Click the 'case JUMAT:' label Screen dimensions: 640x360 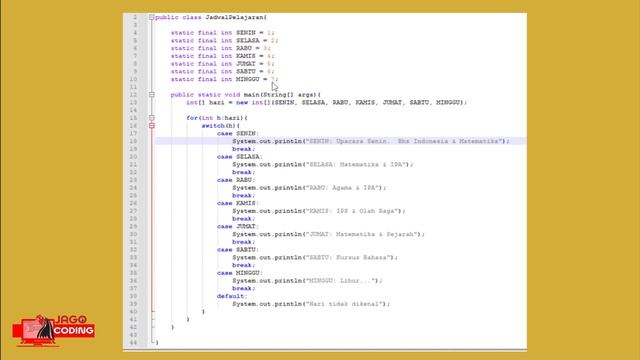pyautogui.click(x=238, y=227)
